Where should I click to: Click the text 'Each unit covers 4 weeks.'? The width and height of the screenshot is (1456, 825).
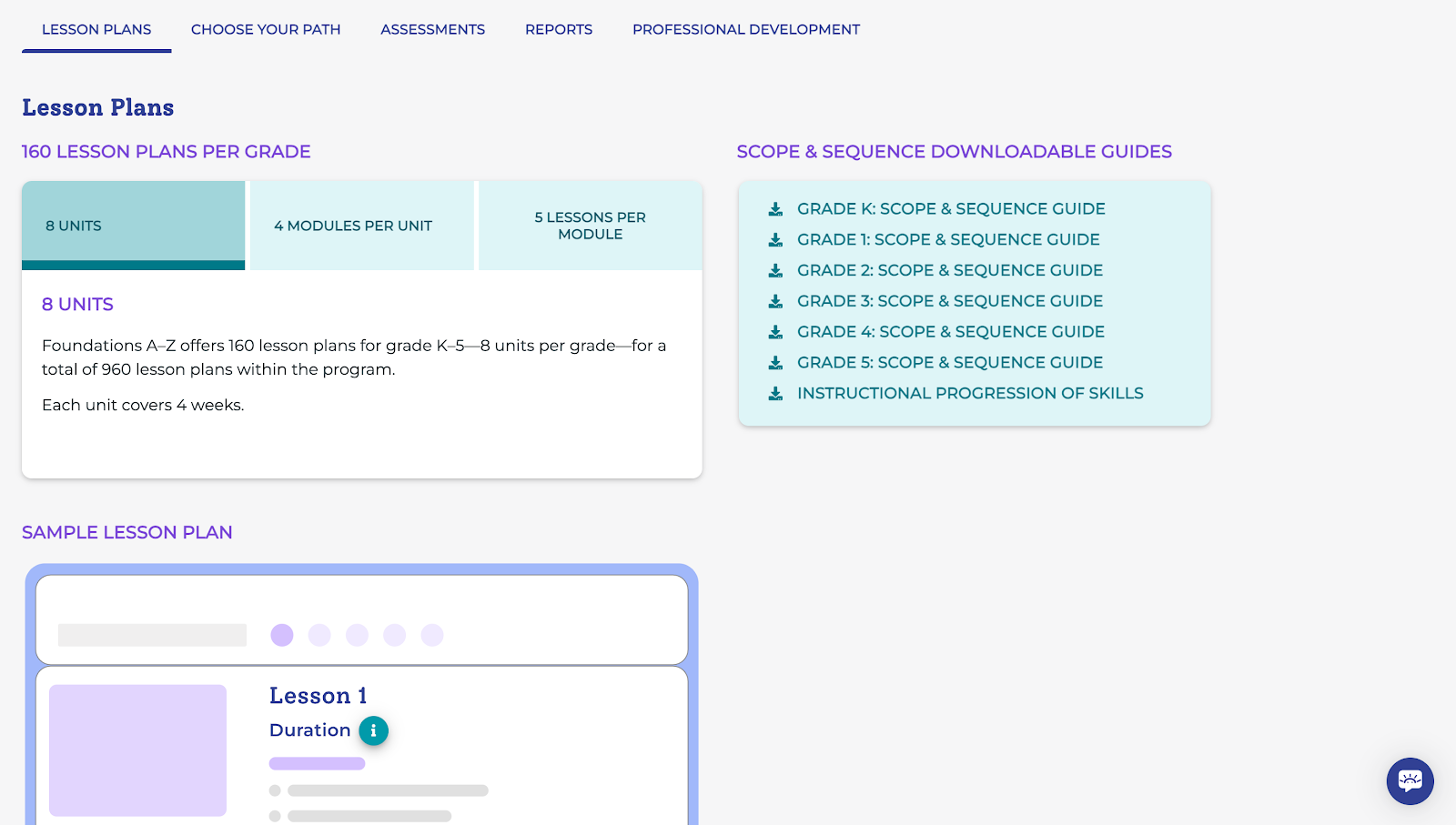pos(143,406)
